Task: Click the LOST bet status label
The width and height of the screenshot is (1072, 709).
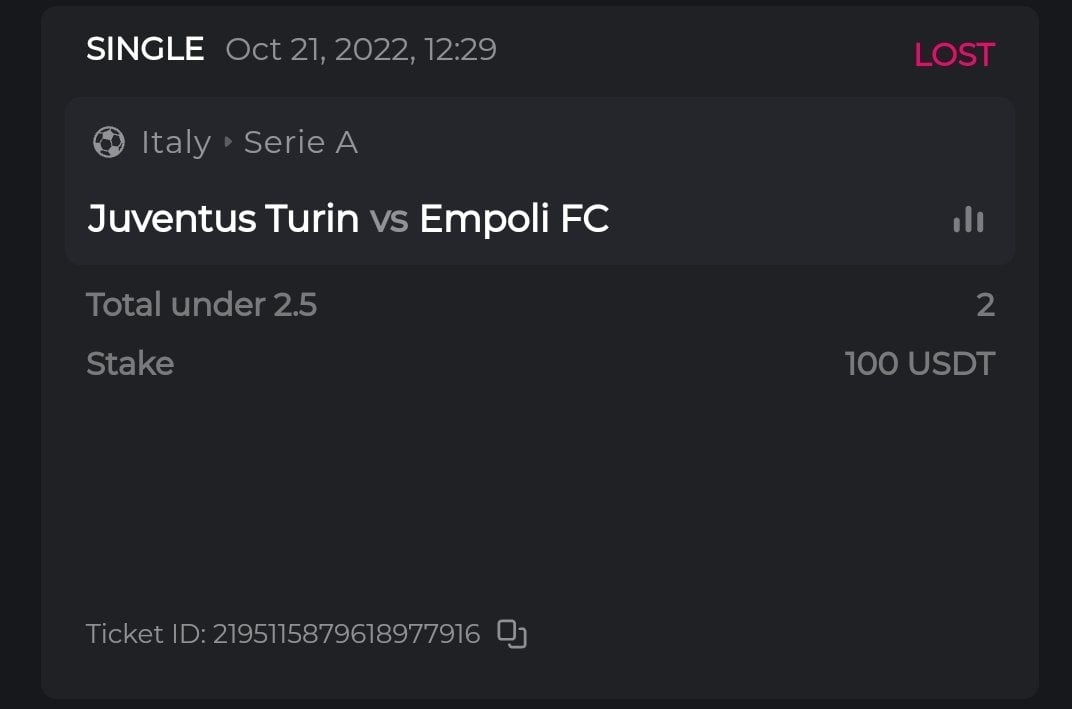Action: [954, 55]
